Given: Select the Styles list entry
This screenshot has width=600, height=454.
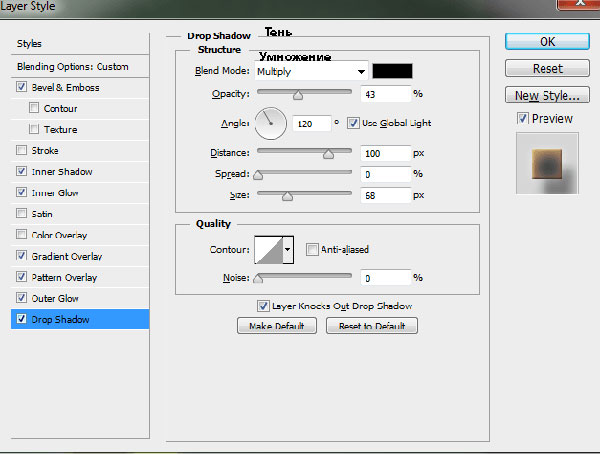Looking at the screenshot, I should point(80,44).
